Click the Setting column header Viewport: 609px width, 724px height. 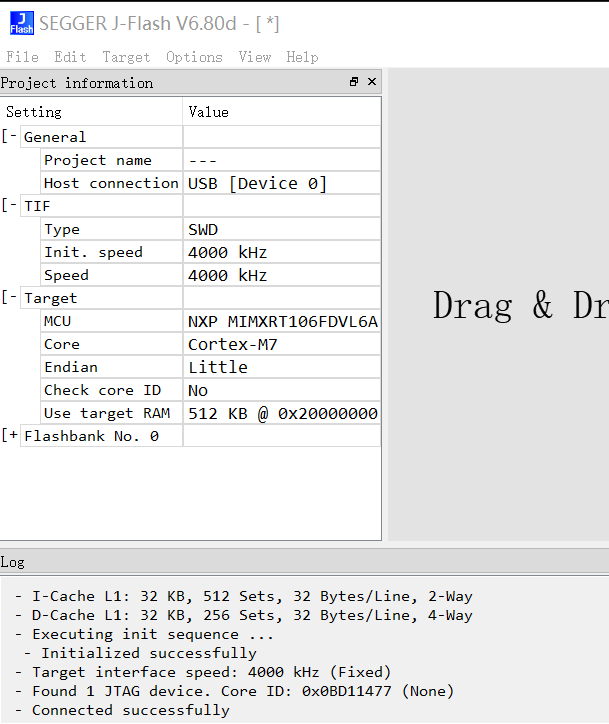(x=91, y=112)
